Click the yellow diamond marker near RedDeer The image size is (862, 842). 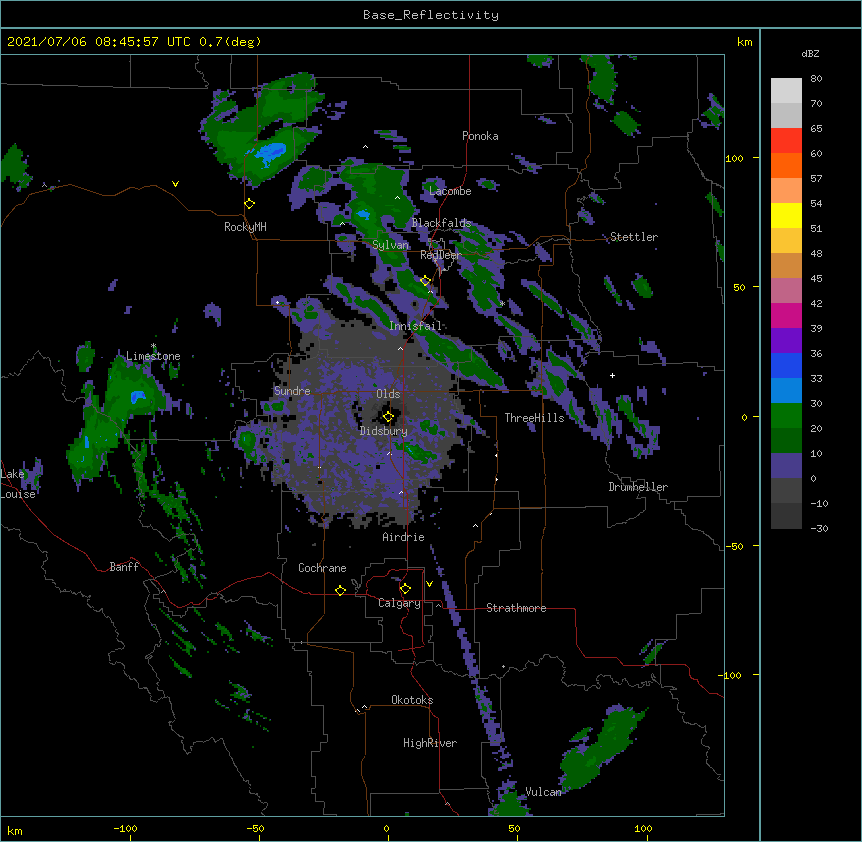pyautogui.click(x=425, y=281)
